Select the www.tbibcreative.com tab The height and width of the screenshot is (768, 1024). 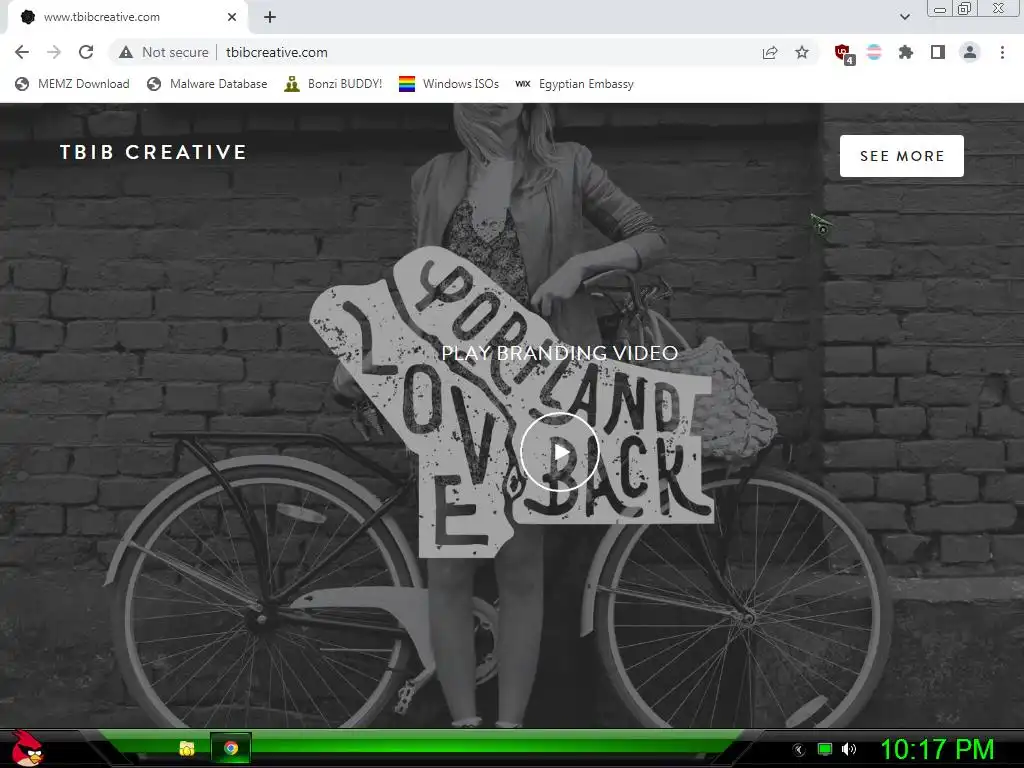click(x=128, y=17)
